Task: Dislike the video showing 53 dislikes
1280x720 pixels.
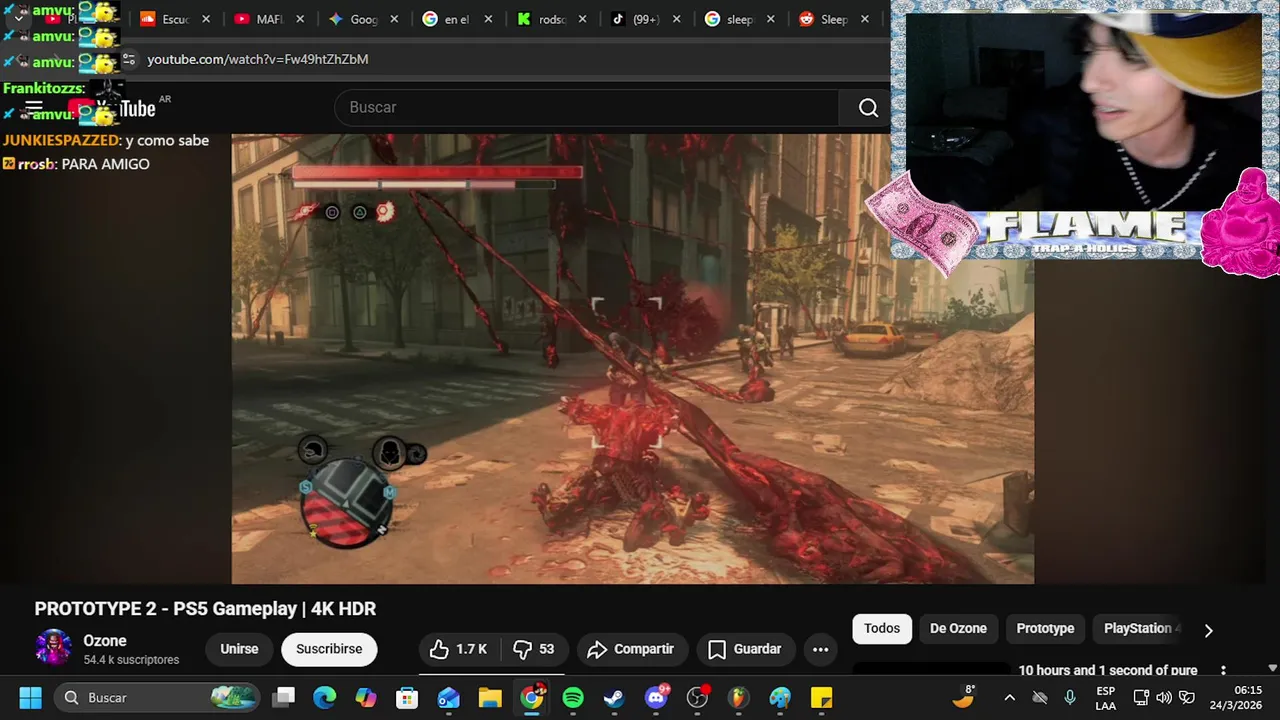Action: (x=534, y=649)
